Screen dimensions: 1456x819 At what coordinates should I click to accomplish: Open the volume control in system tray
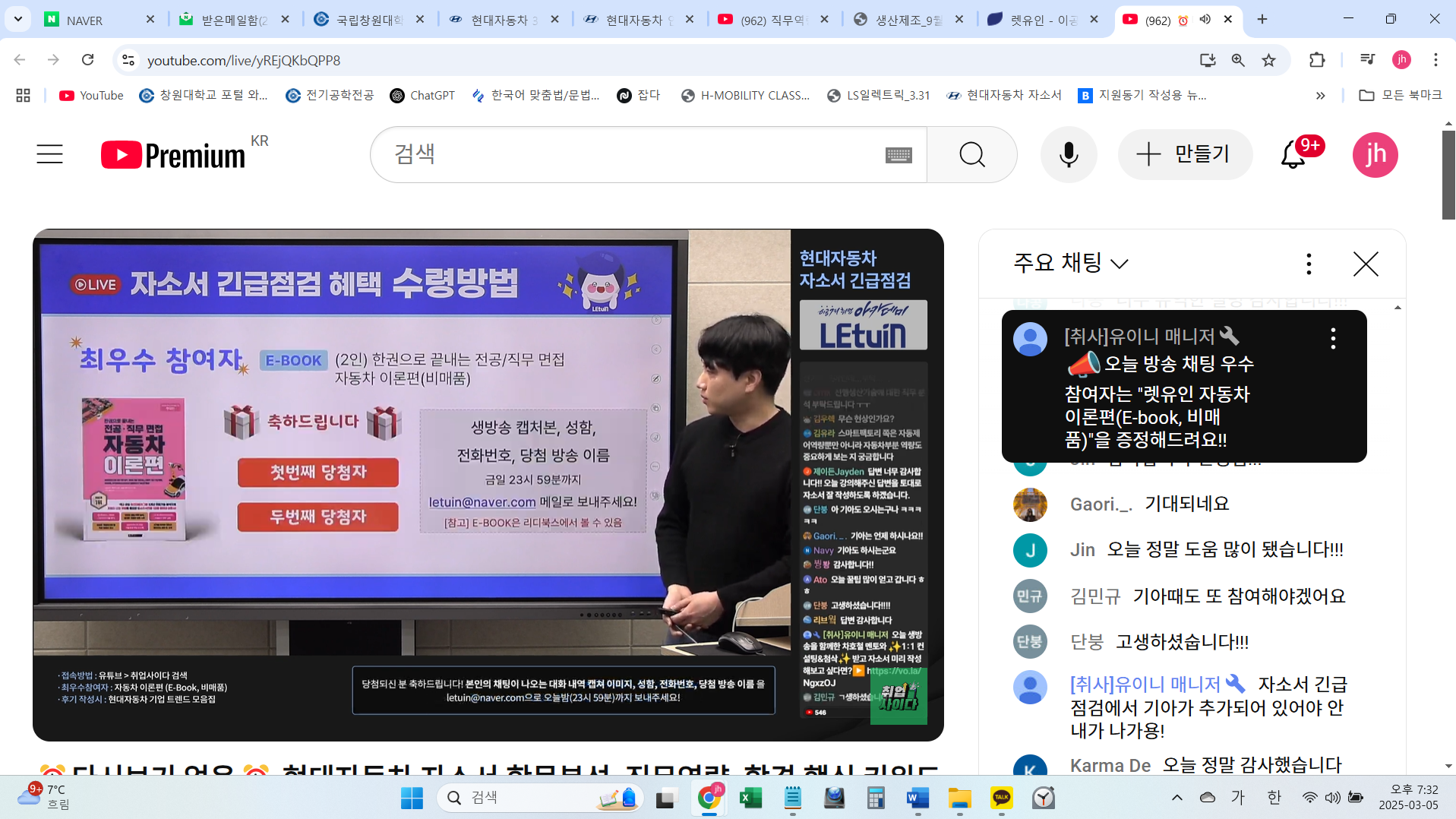pyautogui.click(x=1333, y=798)
